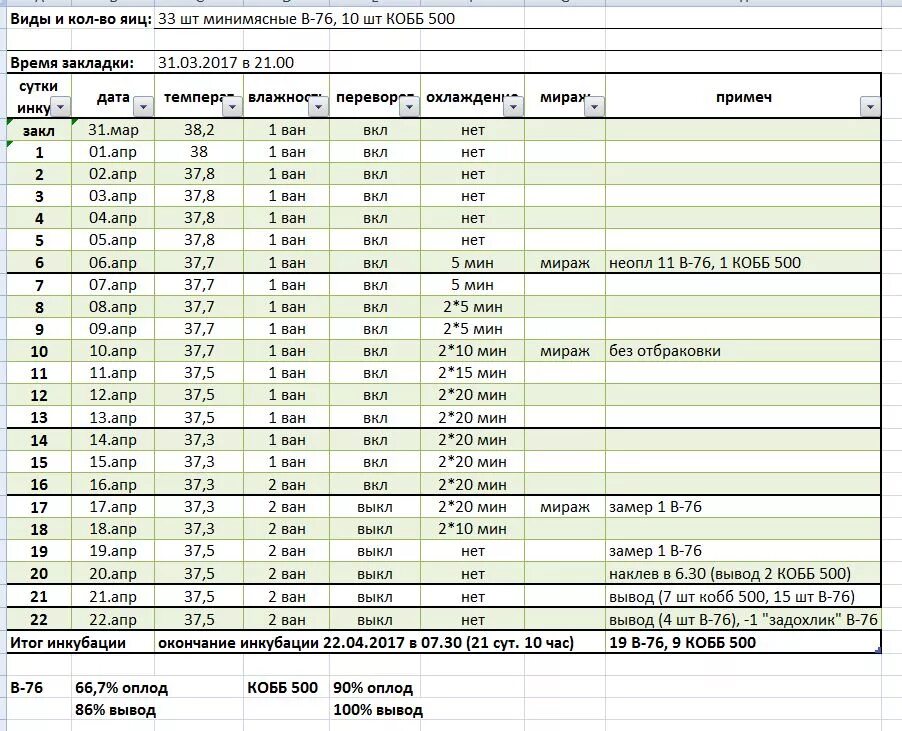Image resolution: width=902 pixels, height=731 pixels.
Task: Select the cell '86% вывод'
Action: (116, 710)
